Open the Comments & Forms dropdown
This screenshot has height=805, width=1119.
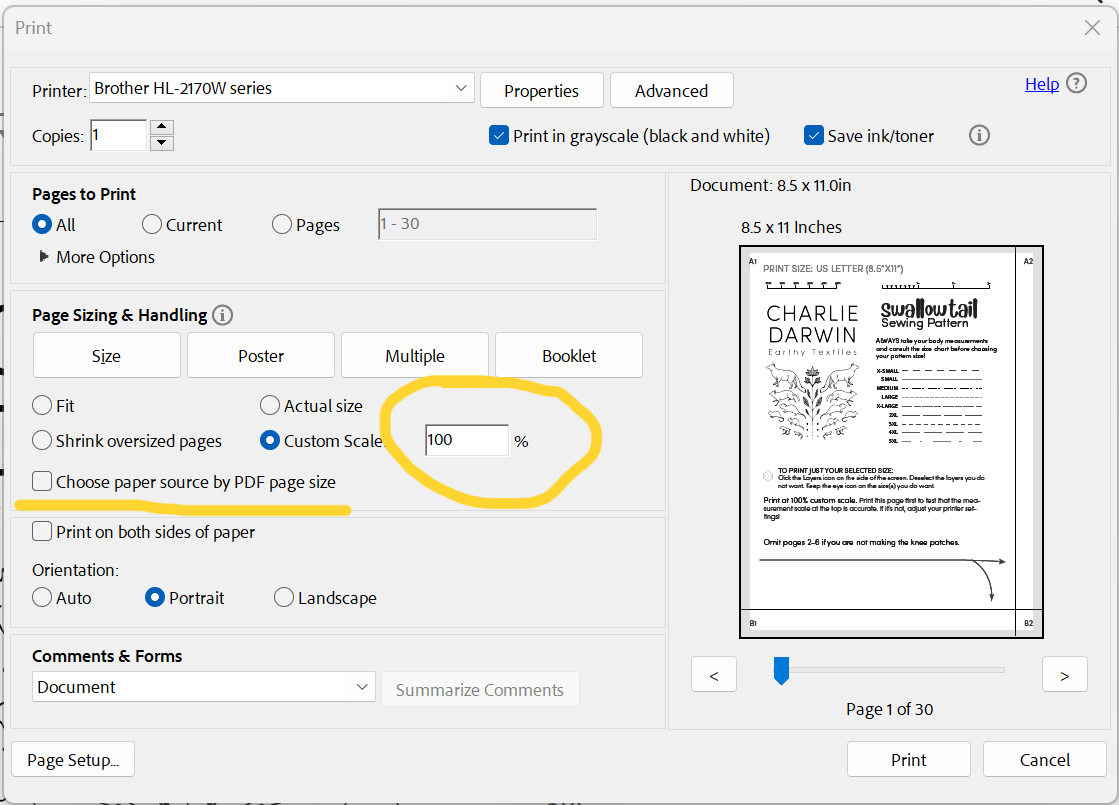(363, 687)
